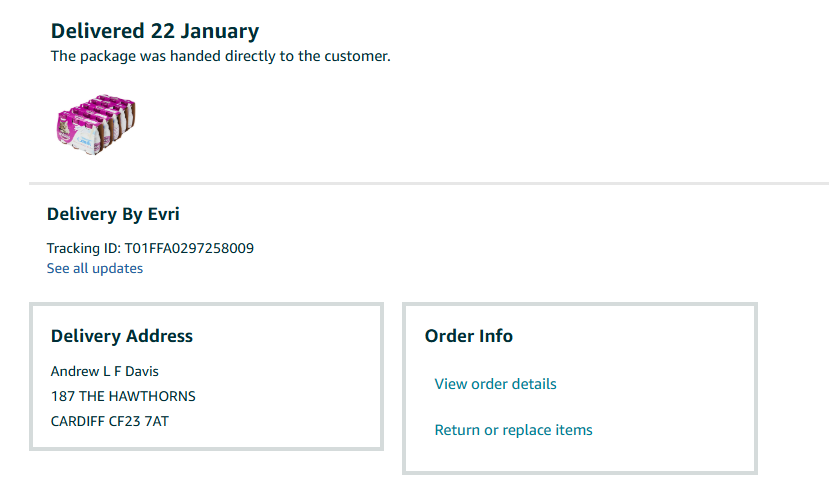Click recipient name Andrew L F Davis
Image resolution: width=829 pixels, height=499 pixels.
[x=104, y=371]
